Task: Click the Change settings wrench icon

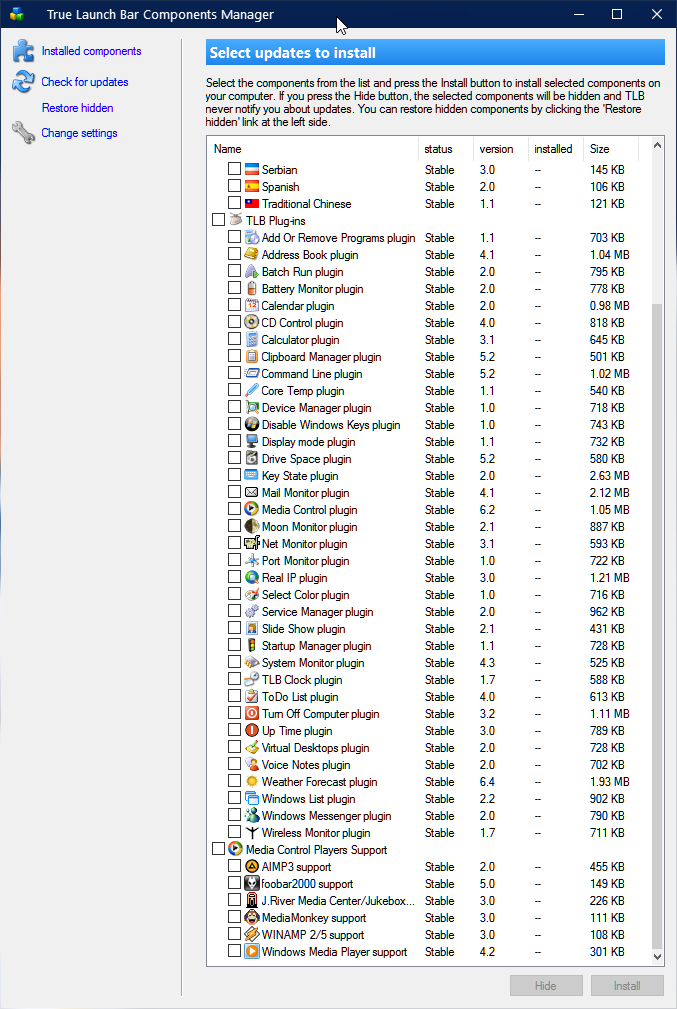Action: coord(23,133)
